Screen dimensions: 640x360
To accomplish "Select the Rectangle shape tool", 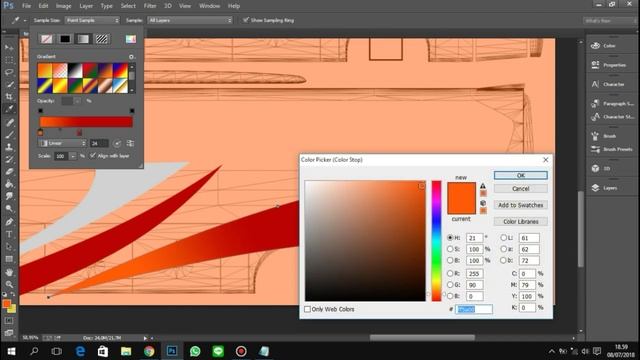I will point(9,259).
